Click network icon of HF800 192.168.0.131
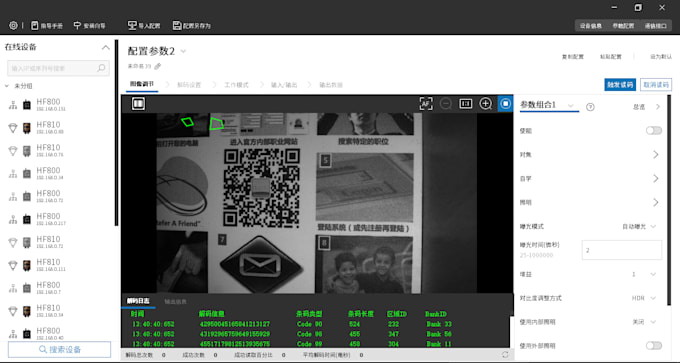Viewport: 680px width, 363px height. (x=13, y=105)
